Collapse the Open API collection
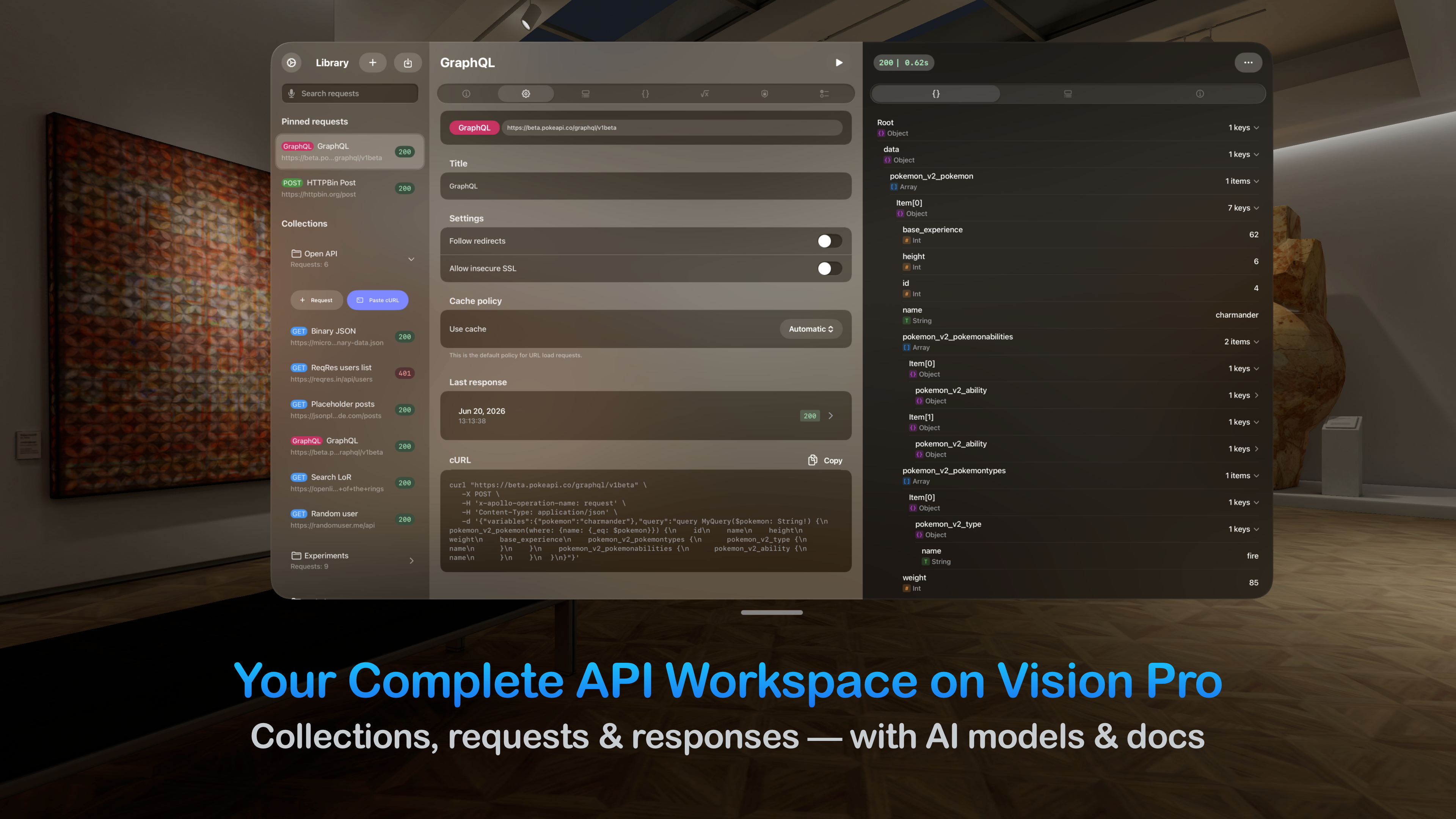Screen dimensions: 1456x819 click(411, 259)
